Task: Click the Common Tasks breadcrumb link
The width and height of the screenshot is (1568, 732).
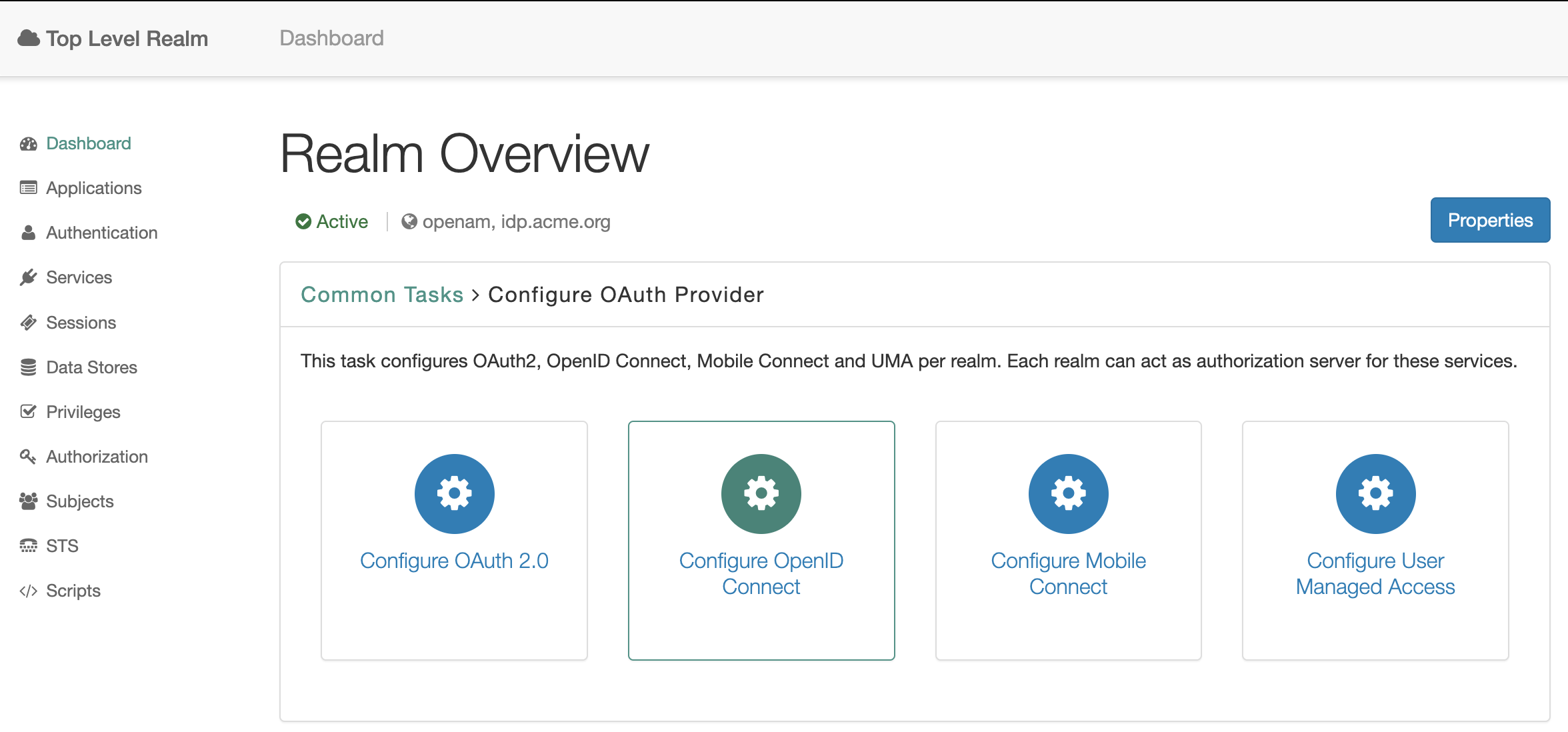Action: [381, 295]
